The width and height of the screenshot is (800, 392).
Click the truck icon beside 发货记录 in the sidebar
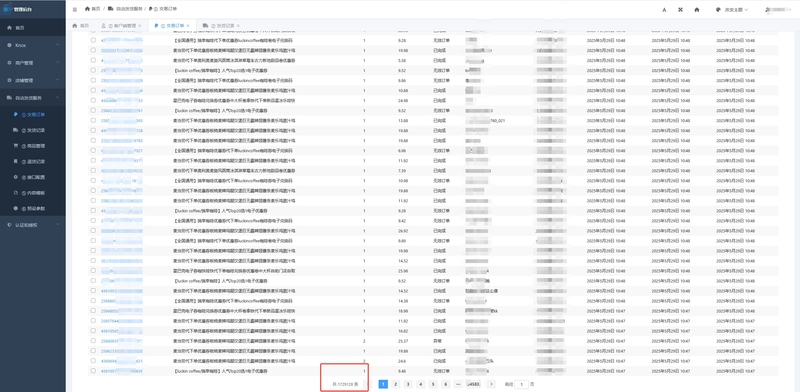point(16,130)
